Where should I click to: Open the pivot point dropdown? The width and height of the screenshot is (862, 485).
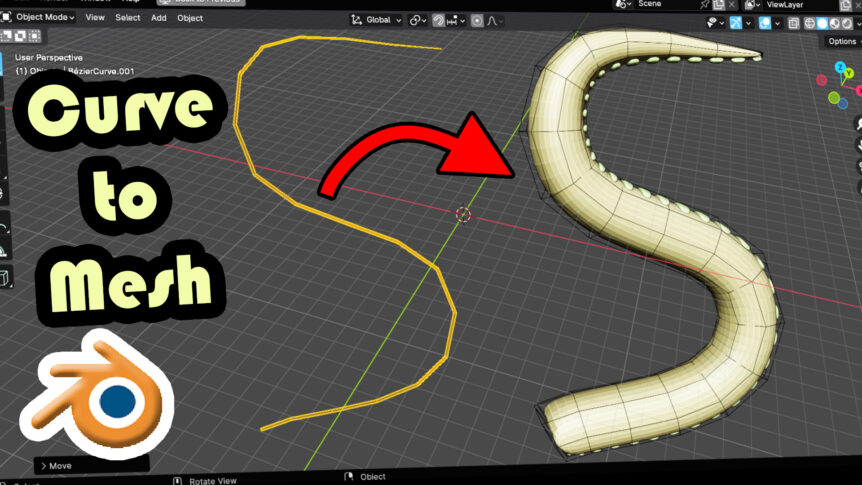[x=417, y=21]
